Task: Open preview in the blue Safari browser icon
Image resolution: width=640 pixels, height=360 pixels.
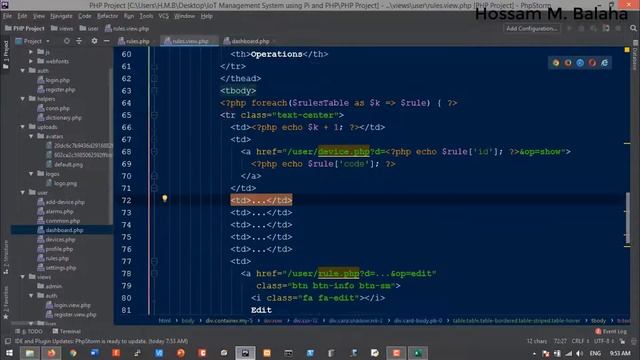Action: [x=580, y=63]
